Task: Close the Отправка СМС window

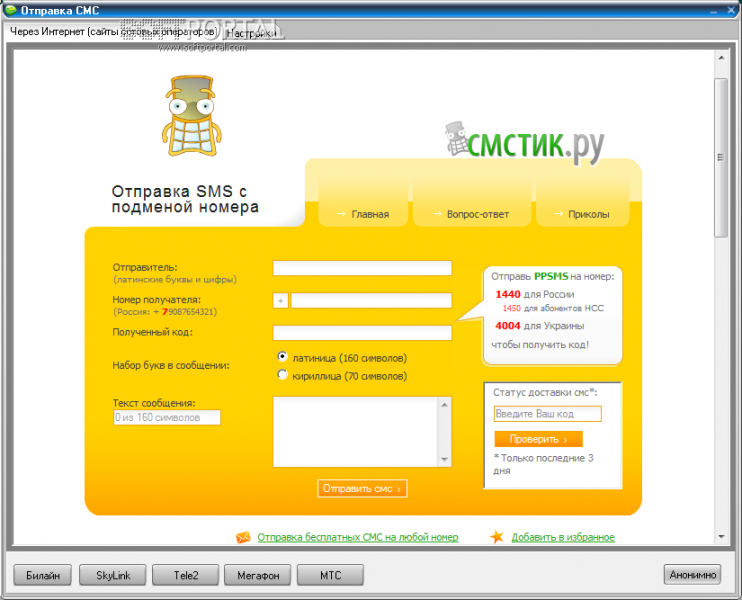Action: [x=732, y=10]
